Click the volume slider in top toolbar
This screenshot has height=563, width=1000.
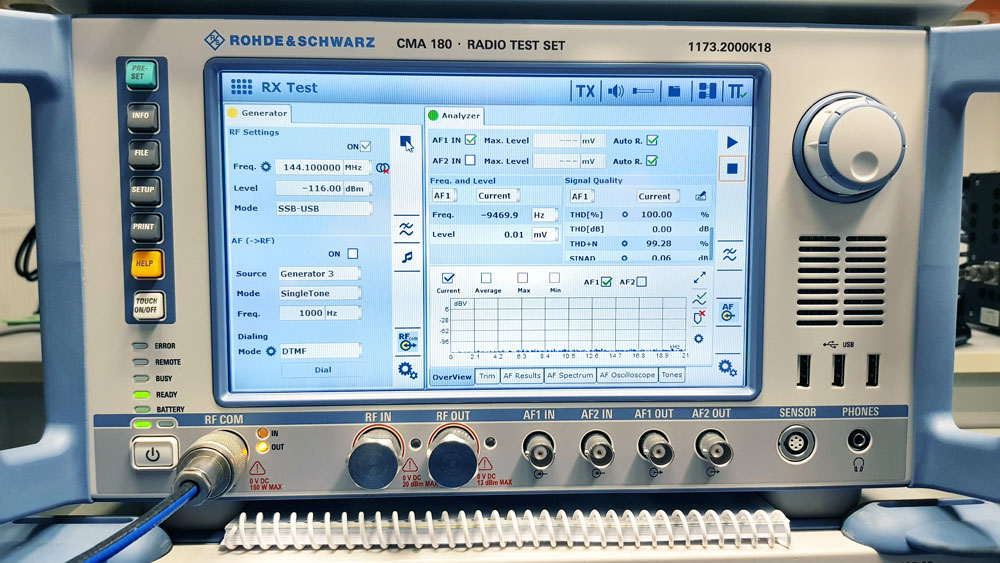pos(643,91)
